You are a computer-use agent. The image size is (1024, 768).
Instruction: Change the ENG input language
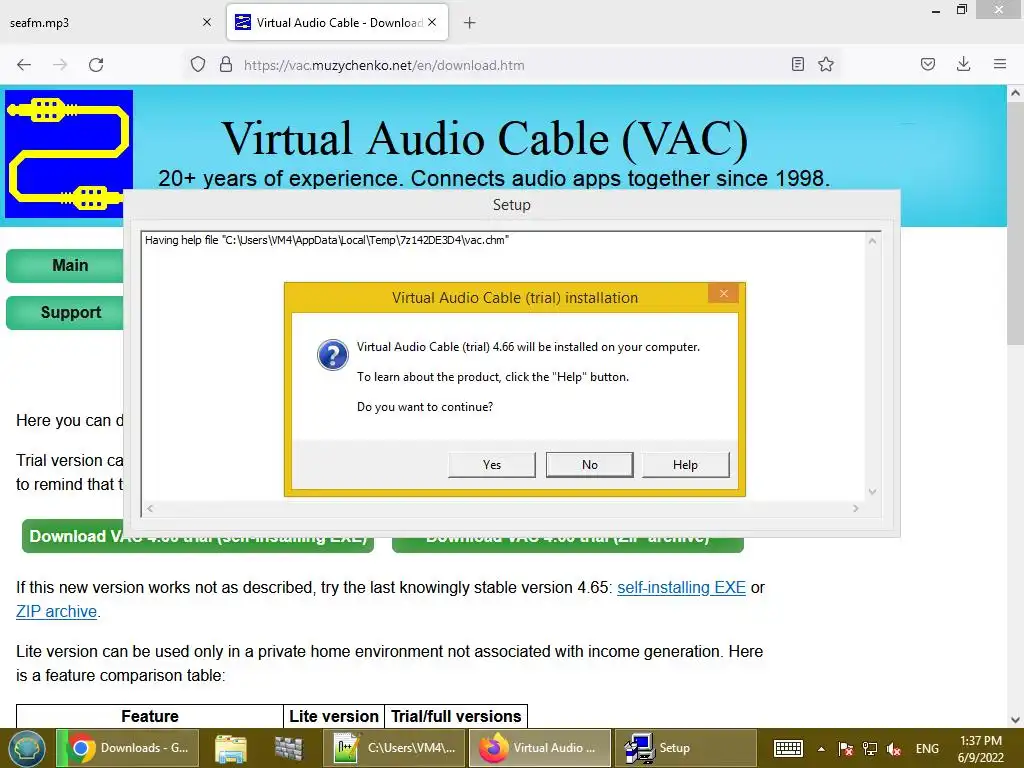pyautogui.click(x=927, y=748)
